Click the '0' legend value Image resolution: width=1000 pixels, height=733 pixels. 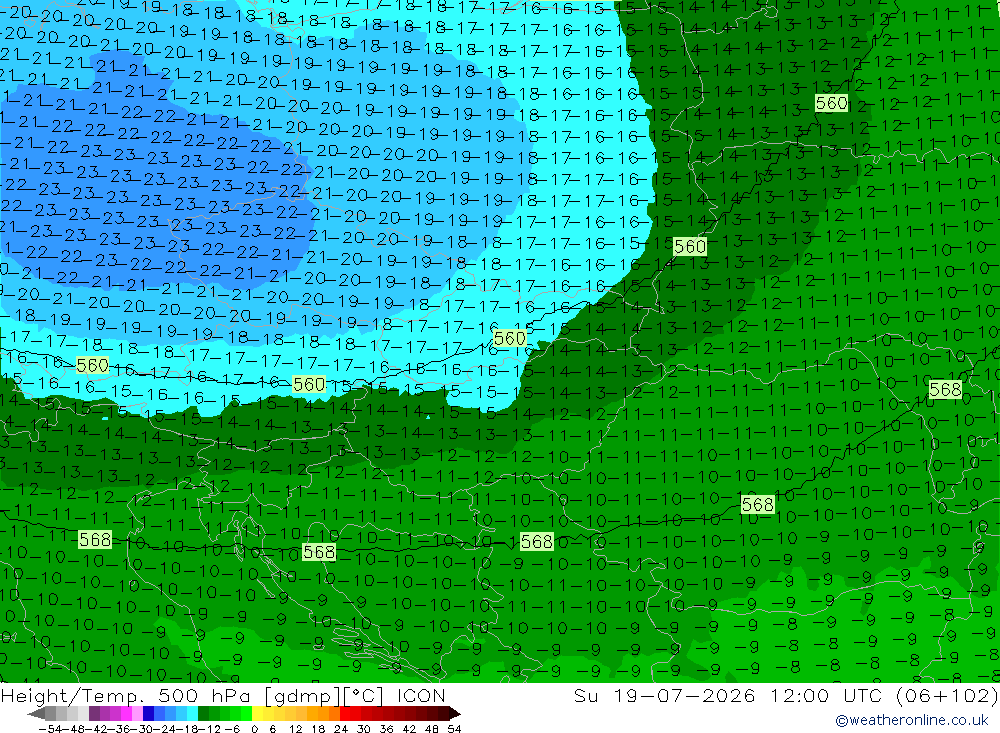(254, 729)
